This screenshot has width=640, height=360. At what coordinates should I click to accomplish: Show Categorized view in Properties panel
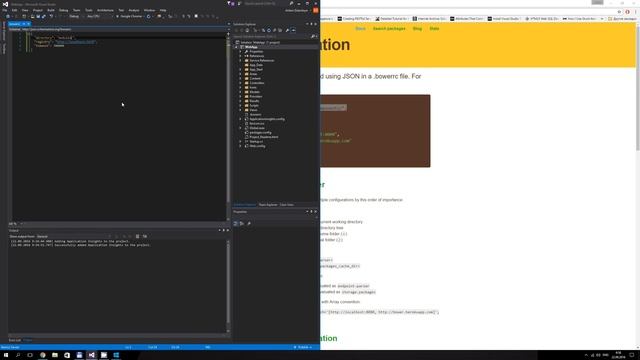pyautogui.click(x=236, y=224)
